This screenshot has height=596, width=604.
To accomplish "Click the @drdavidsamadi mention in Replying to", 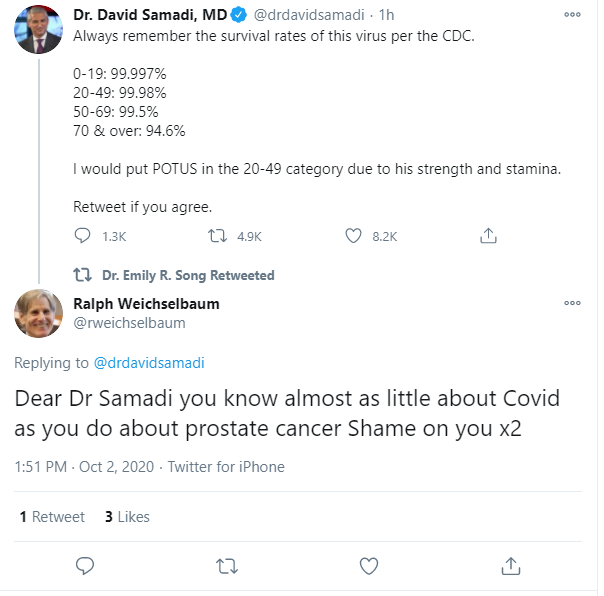I will coord(148,362).
